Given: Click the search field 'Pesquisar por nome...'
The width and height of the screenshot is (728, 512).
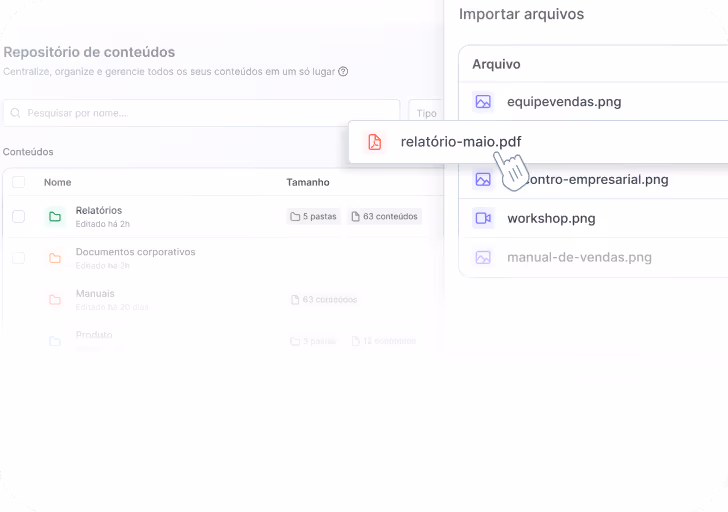Looking at the screenshot, I should click(202, 113).
